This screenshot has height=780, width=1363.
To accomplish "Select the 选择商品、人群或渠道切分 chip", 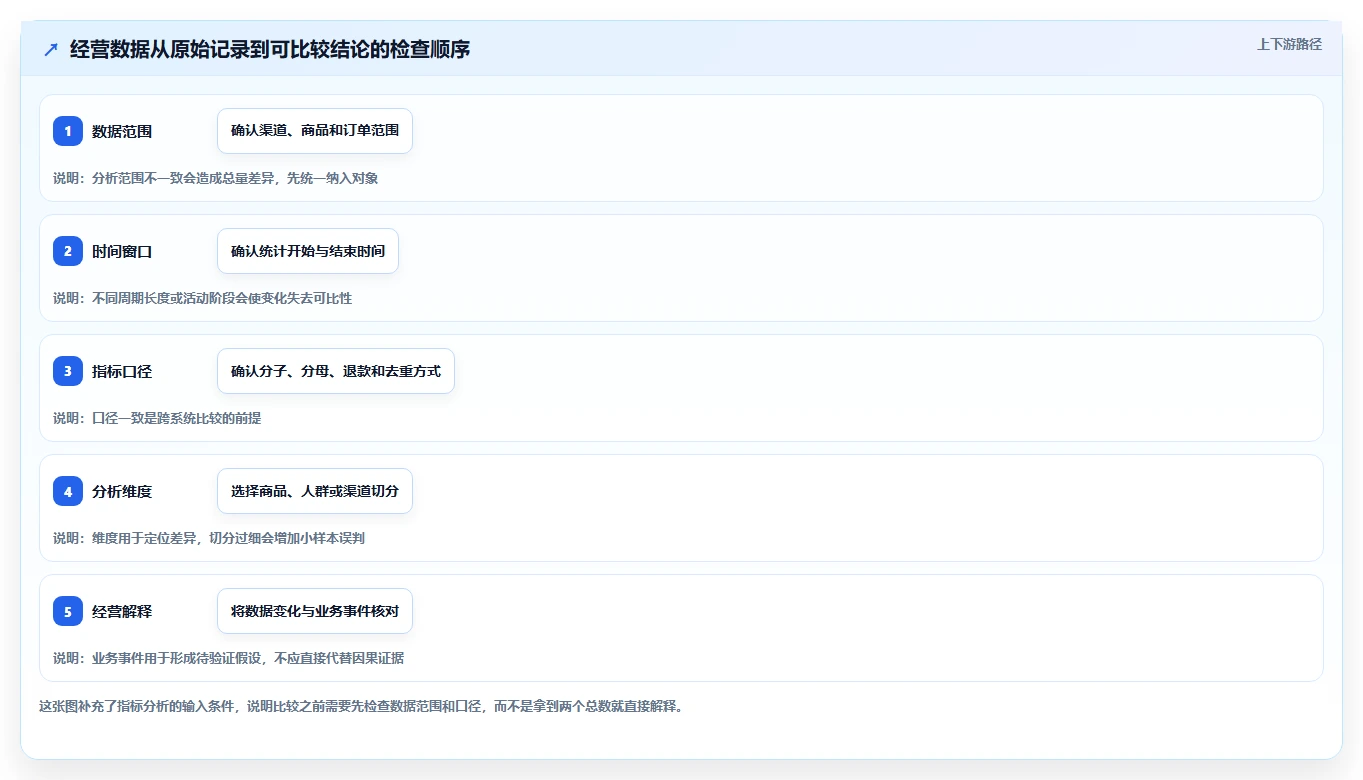I will 315,491.
